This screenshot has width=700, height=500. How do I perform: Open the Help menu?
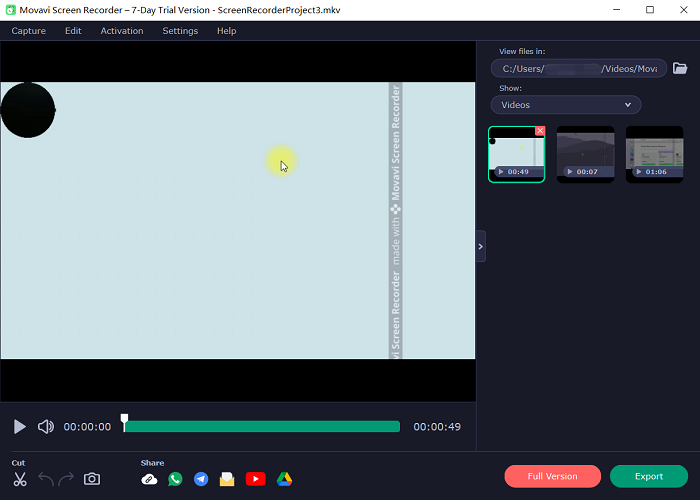click(226, 31)
